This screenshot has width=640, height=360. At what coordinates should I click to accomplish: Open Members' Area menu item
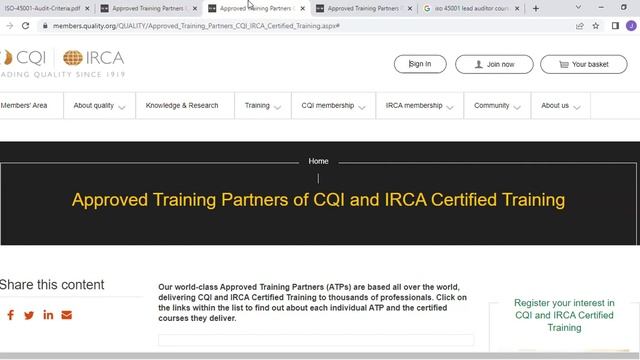tap(24, 105)
